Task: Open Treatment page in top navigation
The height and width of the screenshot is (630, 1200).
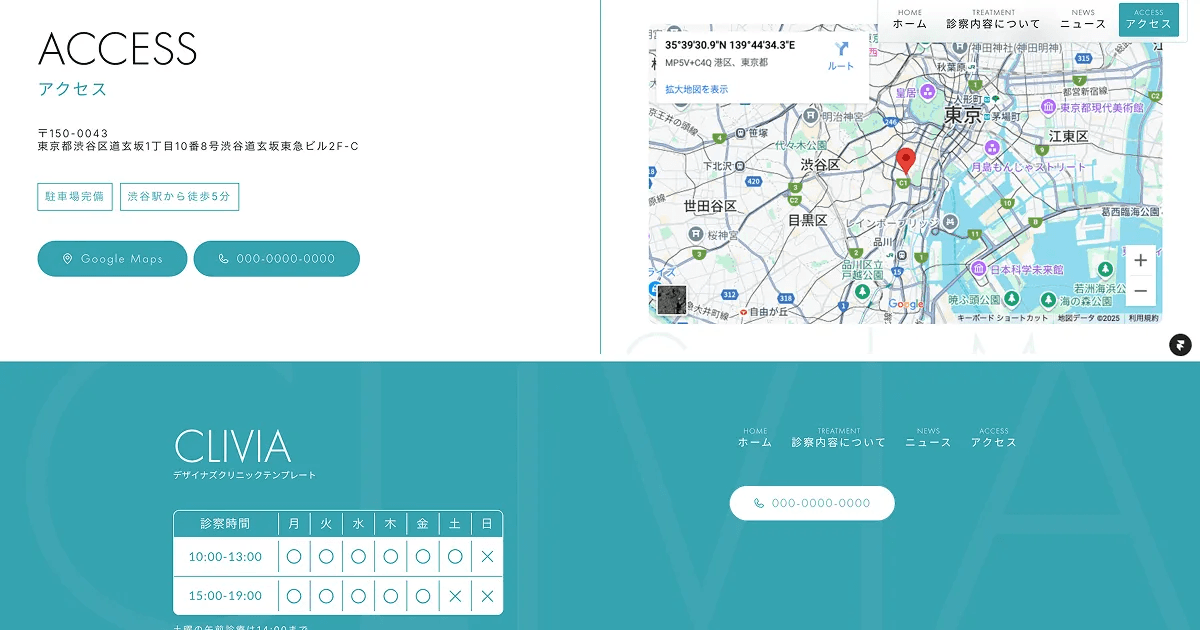Action: (993, 19)
